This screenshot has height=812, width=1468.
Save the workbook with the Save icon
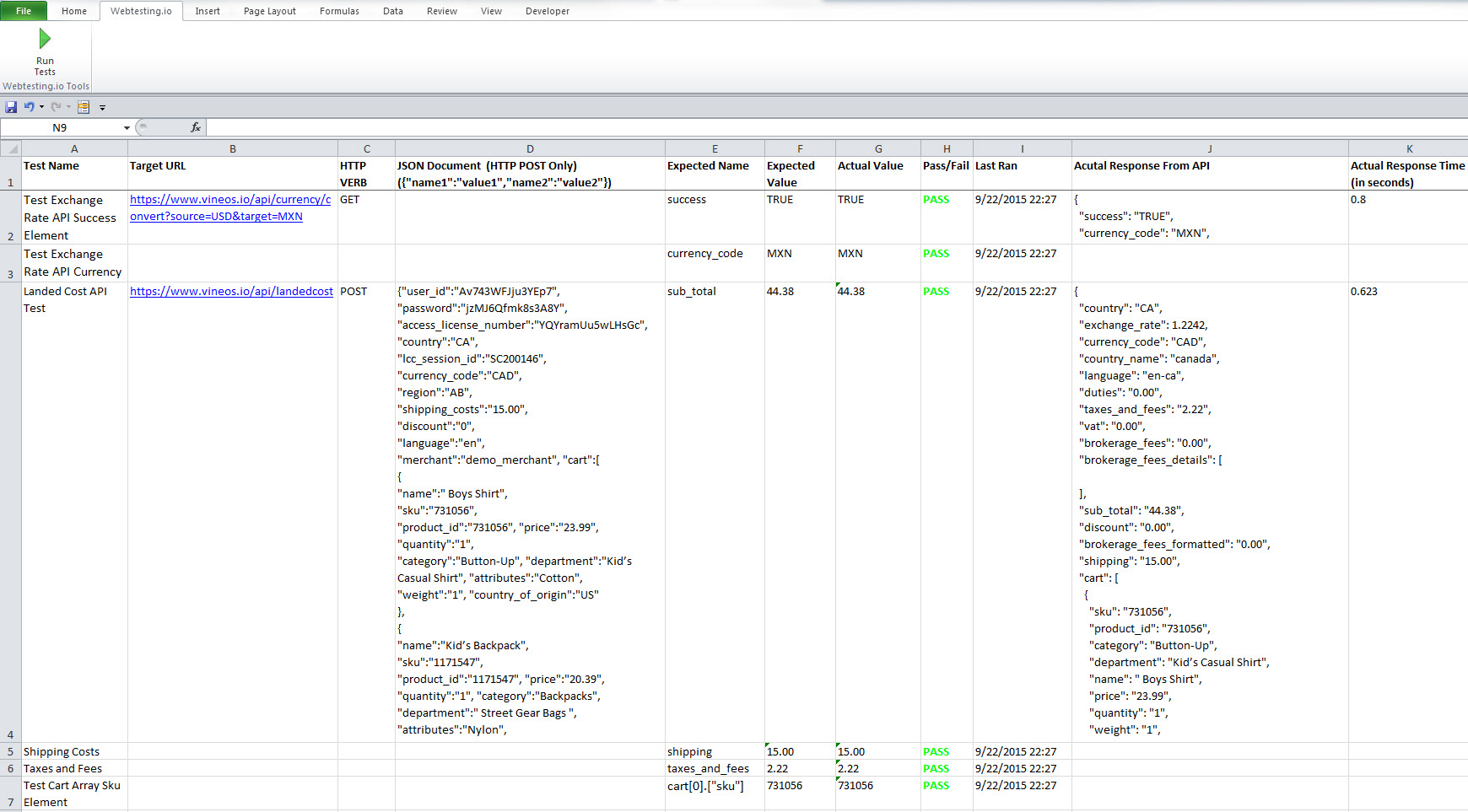11,107
